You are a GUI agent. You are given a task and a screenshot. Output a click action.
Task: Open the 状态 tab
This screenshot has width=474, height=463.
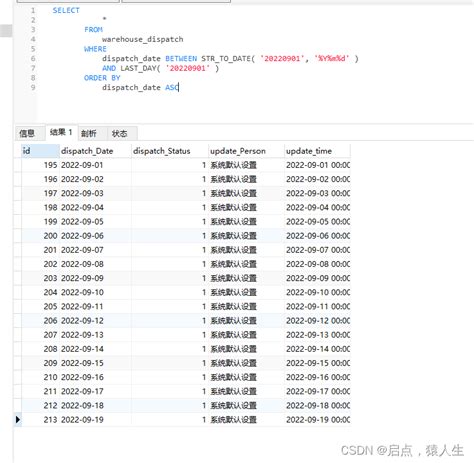[x=122, y=133]
